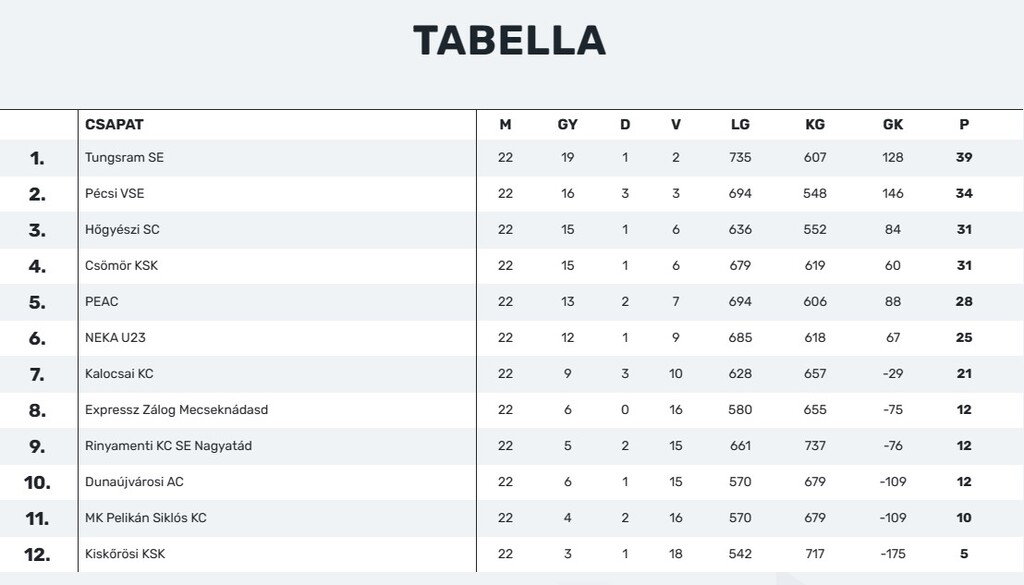The image size is (1024, 585).
Task: Click Dunaújvárosi AC team name
Action: click(x=134, y=482)
